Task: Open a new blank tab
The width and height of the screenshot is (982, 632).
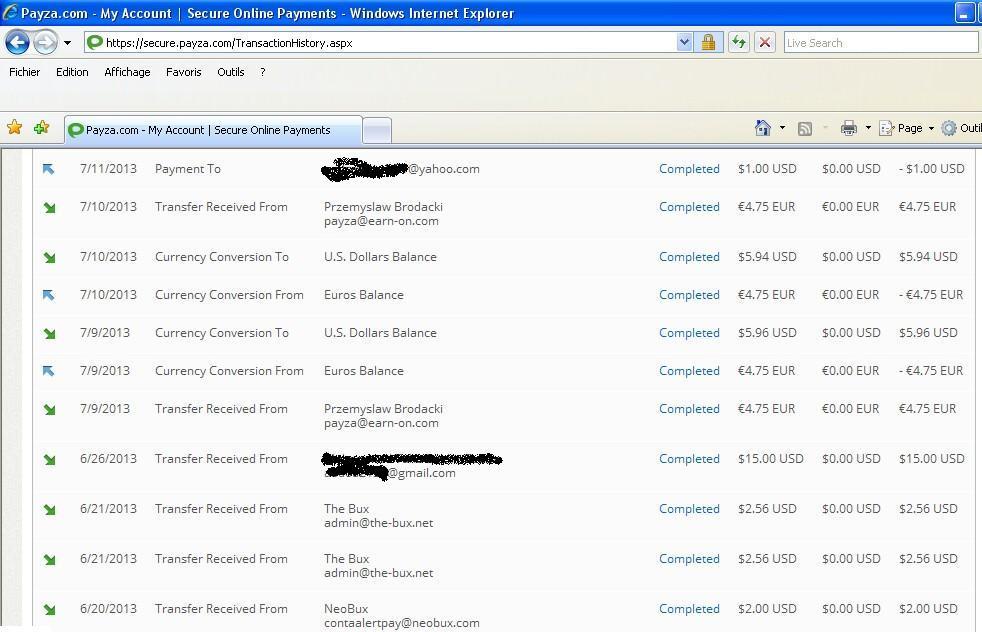Action: [x=377, y=131]
